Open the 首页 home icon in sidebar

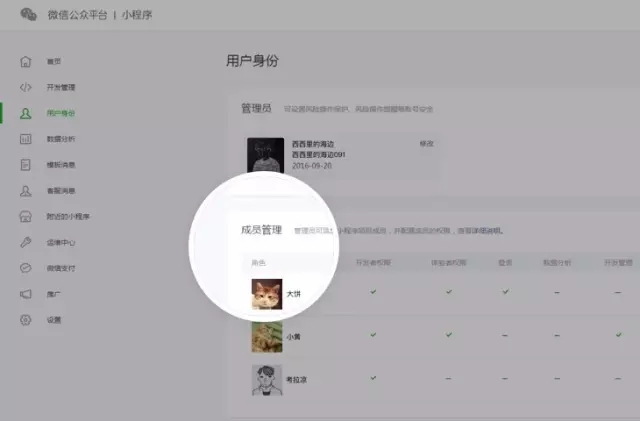point(26,62)
